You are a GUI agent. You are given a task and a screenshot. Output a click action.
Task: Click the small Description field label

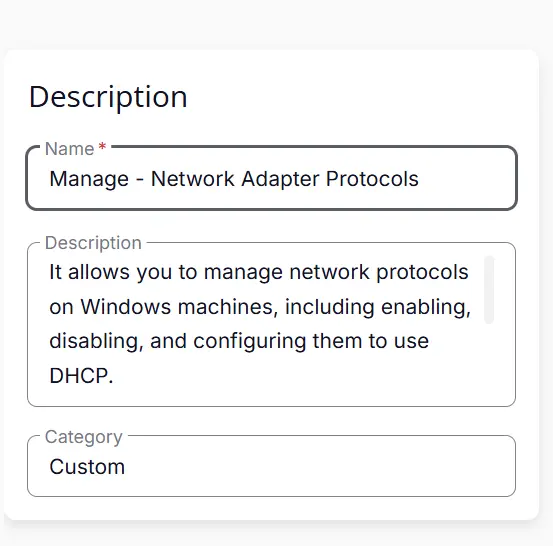pos(93,243)
